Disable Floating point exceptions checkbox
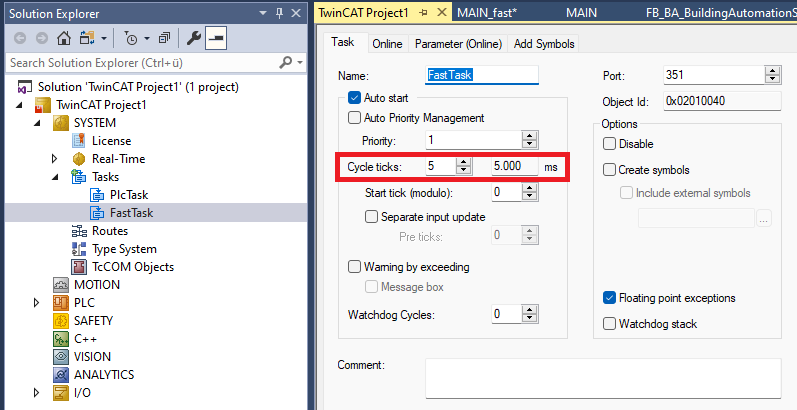The image size is (797, 410). (x=610, y=298)
